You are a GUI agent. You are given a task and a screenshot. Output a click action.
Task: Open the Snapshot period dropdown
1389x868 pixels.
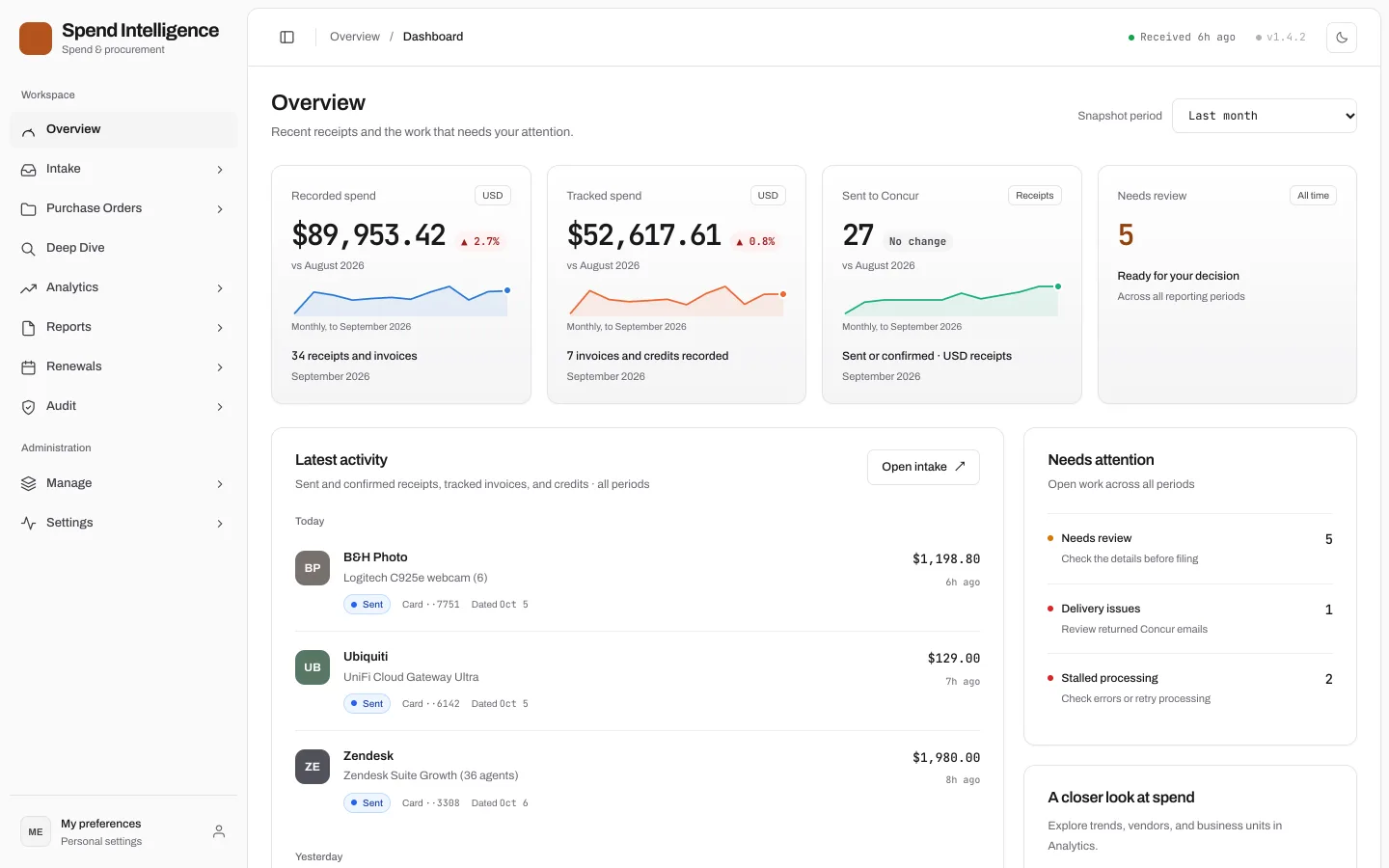click(1265, 116)
